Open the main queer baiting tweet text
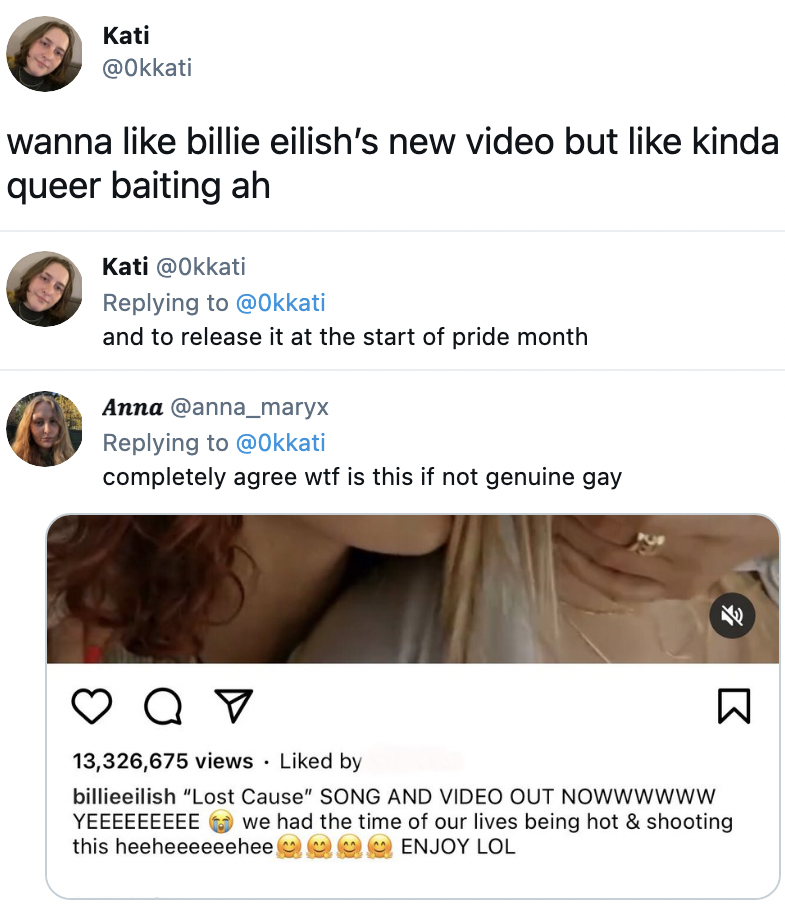Viewport: 785px width, 910px height. [x=392, y=164]
